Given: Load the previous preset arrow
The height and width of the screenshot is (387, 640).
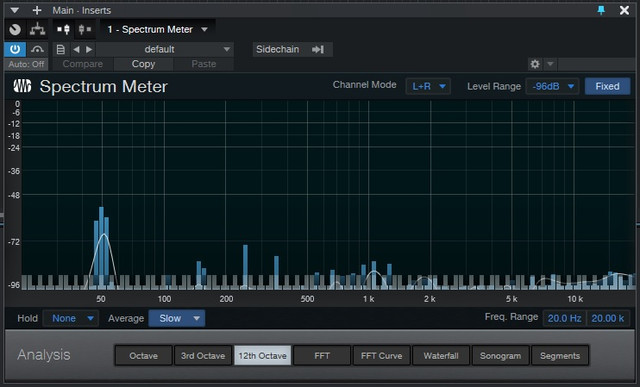Looking at the screenshot, I should coord(76,49).
